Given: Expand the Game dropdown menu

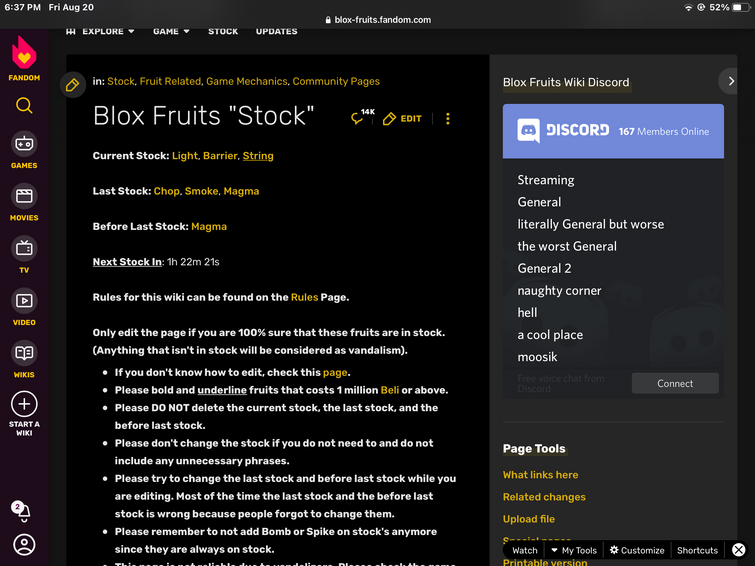Looking at the screenshot, I should pos(171,31).
